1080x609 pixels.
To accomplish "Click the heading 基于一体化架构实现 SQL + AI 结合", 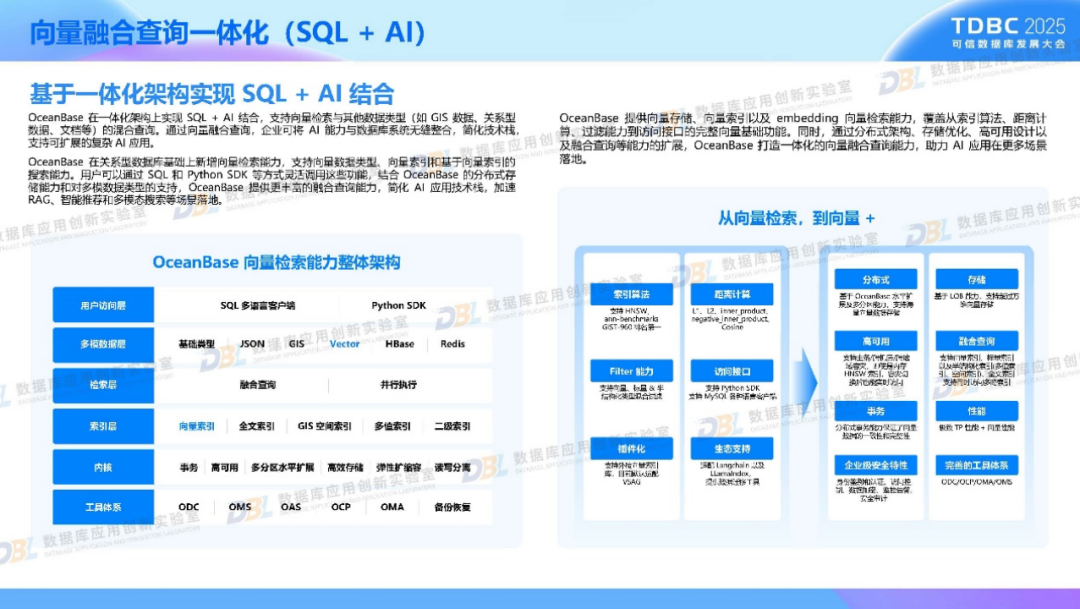I will coord(211,94).
